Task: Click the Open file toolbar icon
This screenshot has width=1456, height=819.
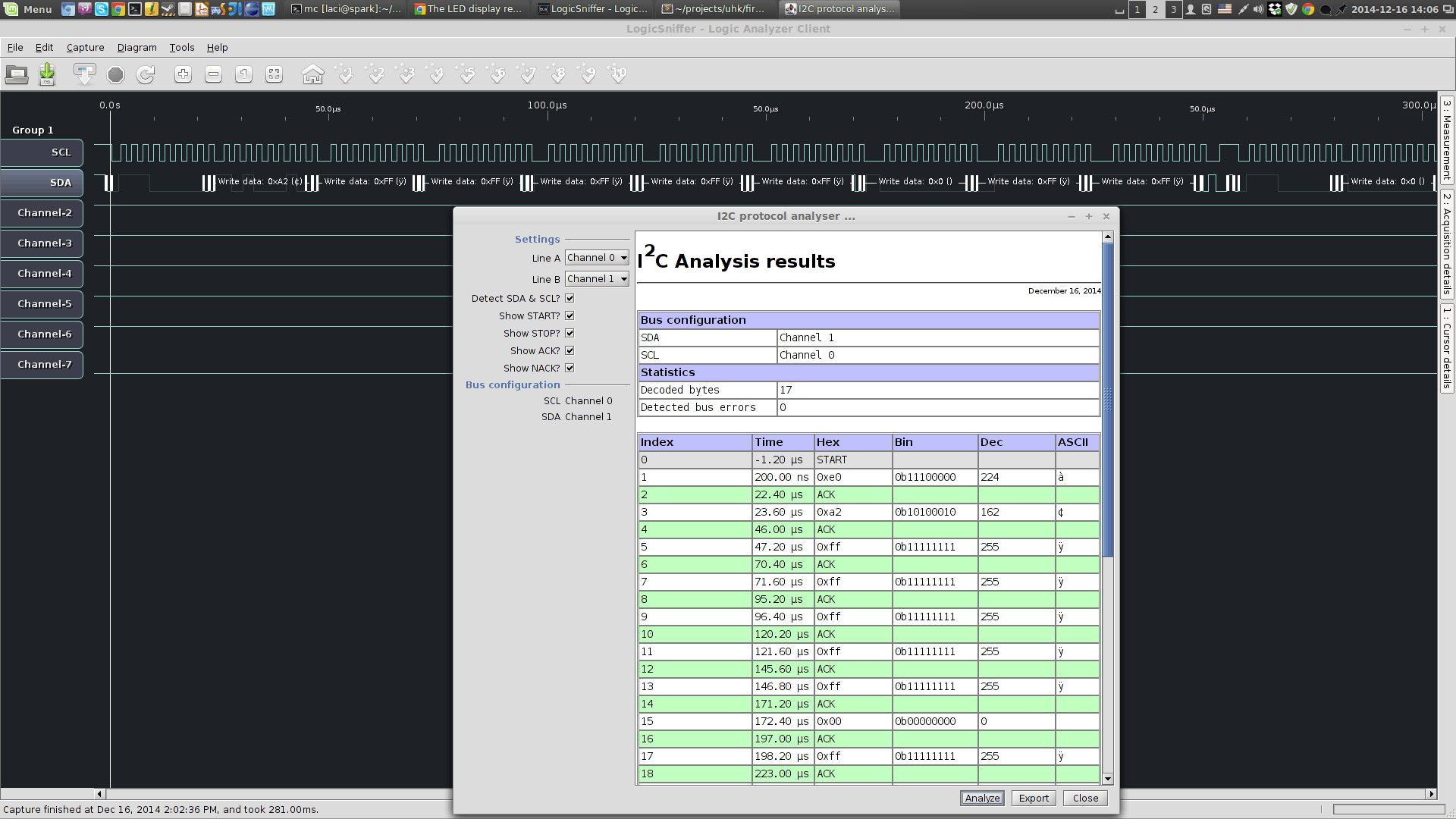Action: tap(17, 74)
